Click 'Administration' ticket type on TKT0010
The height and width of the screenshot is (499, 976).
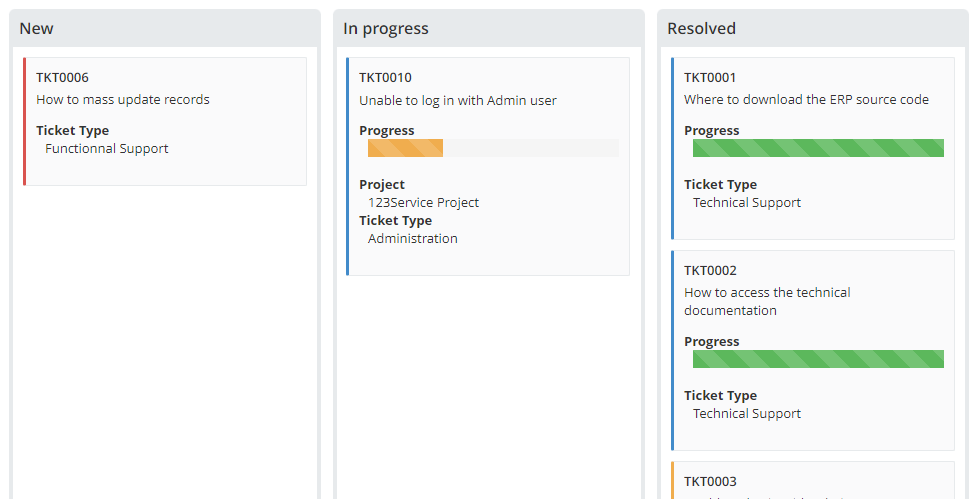pos(413,238)
